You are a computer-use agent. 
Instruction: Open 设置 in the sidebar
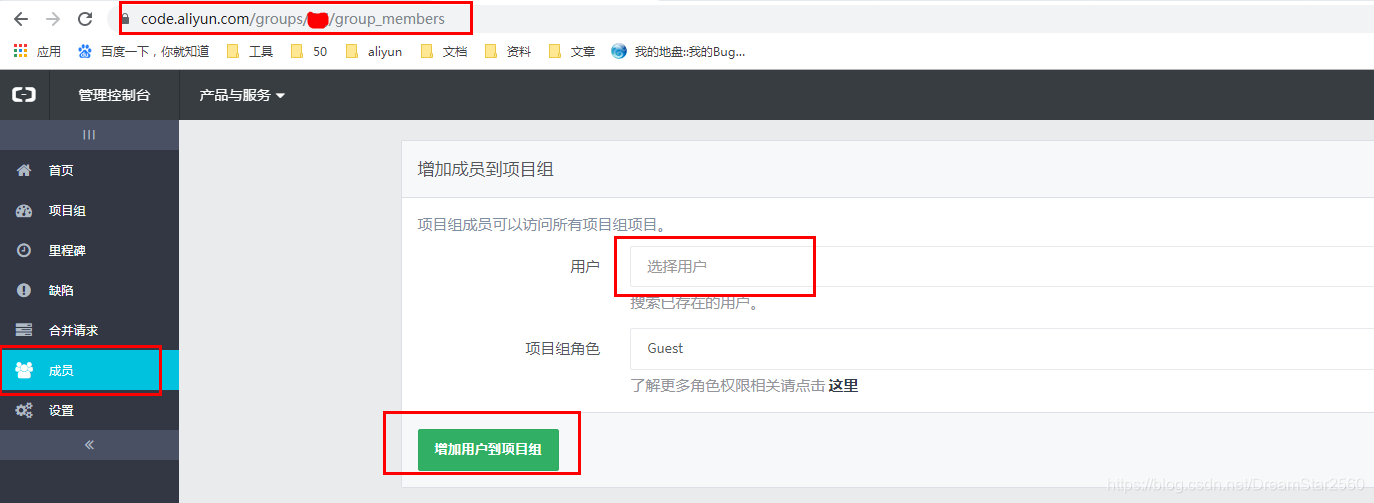(89, 410)
